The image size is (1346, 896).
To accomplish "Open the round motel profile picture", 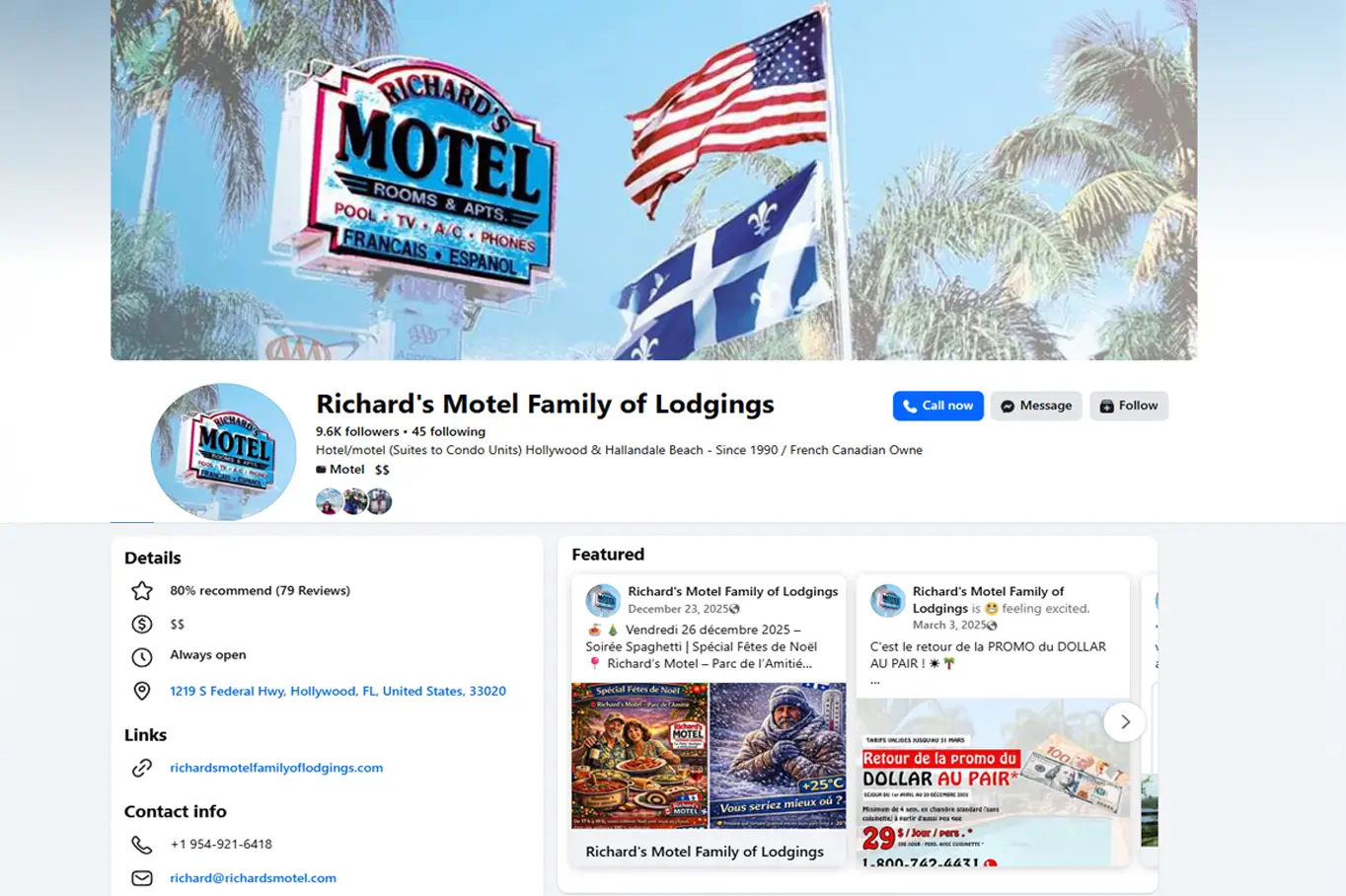I will 223,452.
